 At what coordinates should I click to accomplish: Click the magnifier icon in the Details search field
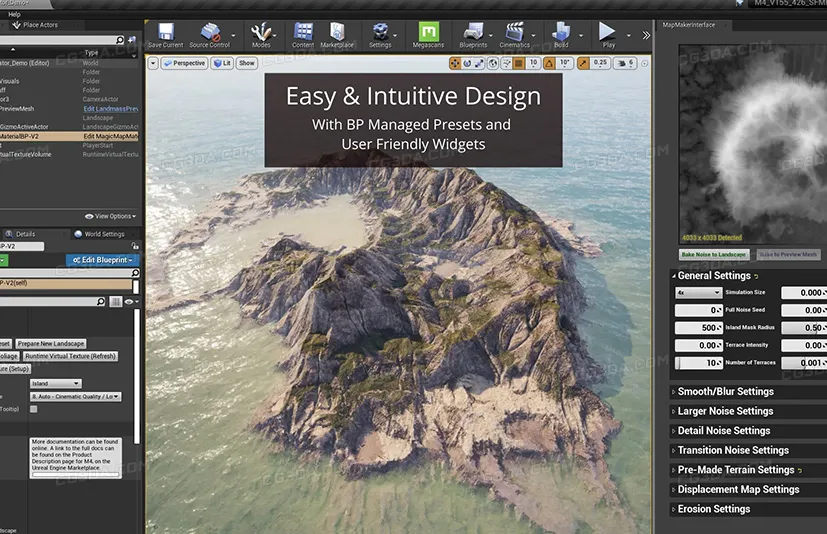point(100,301)
